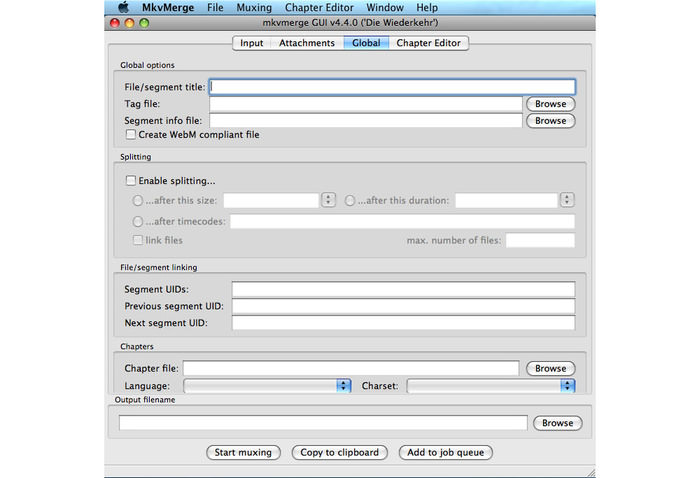Click the green zoom window button
The width and height of the screenshot is (700, 478).
pos(144,23)
